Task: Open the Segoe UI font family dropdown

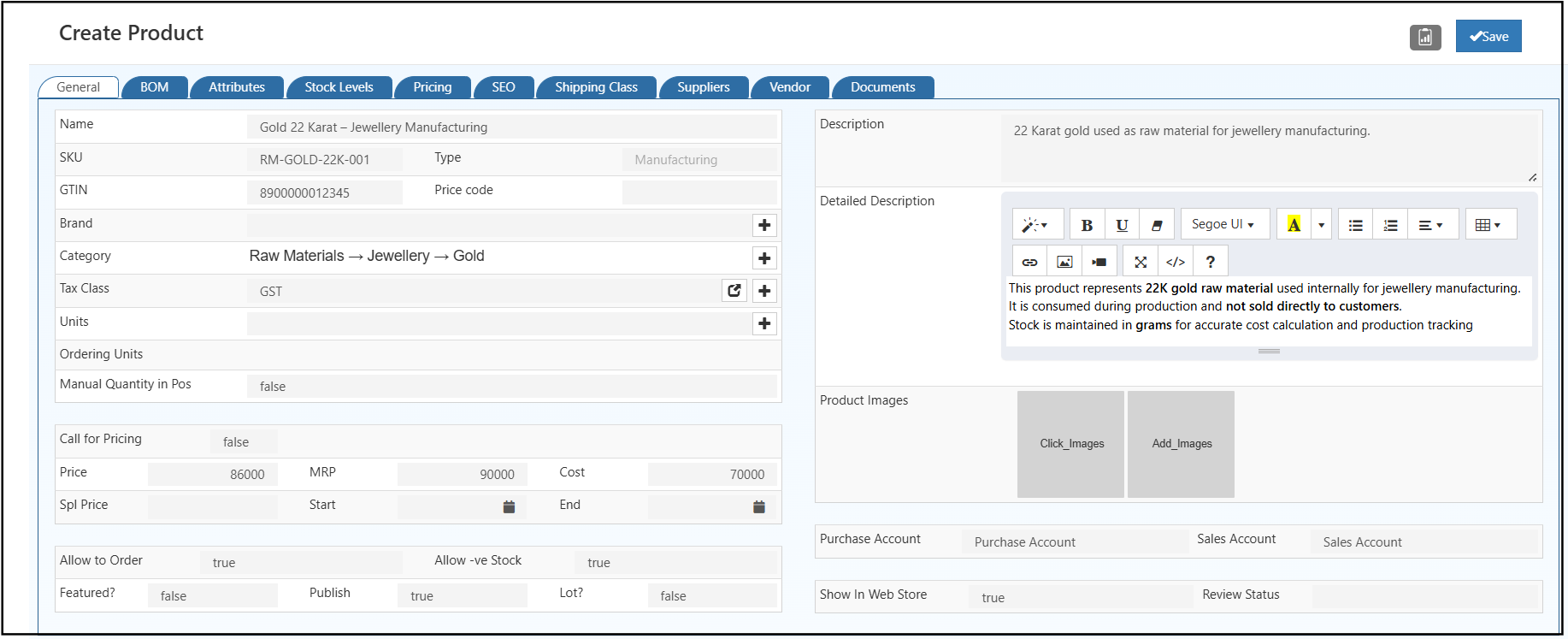Action: [x=1223, y=224]
